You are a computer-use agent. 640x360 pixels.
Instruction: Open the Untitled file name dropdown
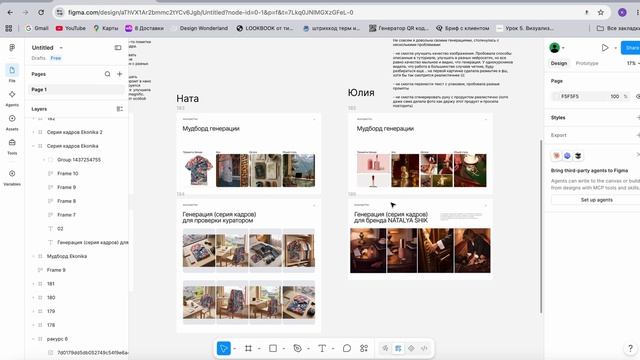[x=61, y=48]
